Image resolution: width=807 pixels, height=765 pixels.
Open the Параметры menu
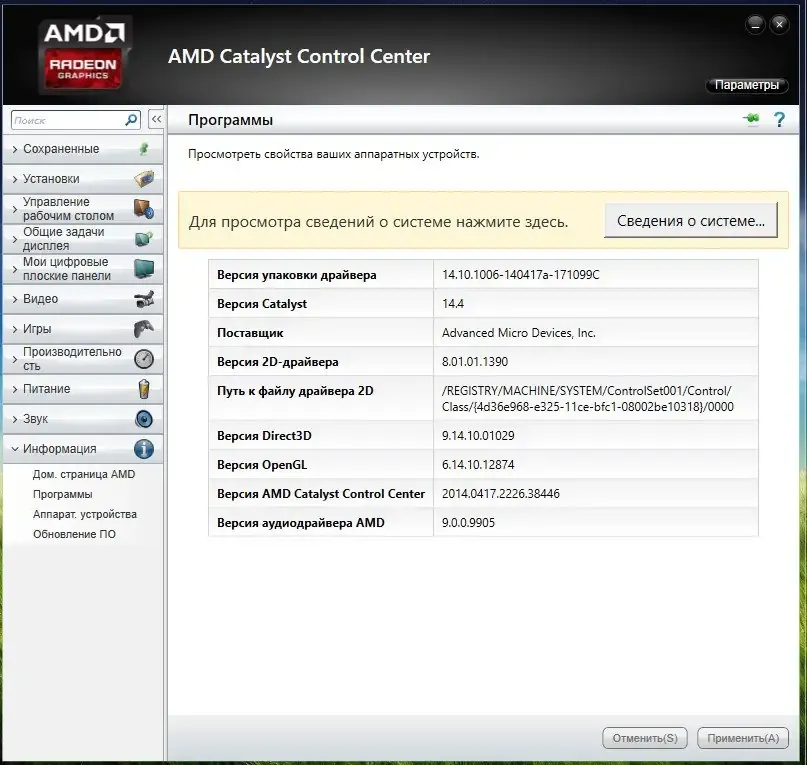tap(747, 85)
